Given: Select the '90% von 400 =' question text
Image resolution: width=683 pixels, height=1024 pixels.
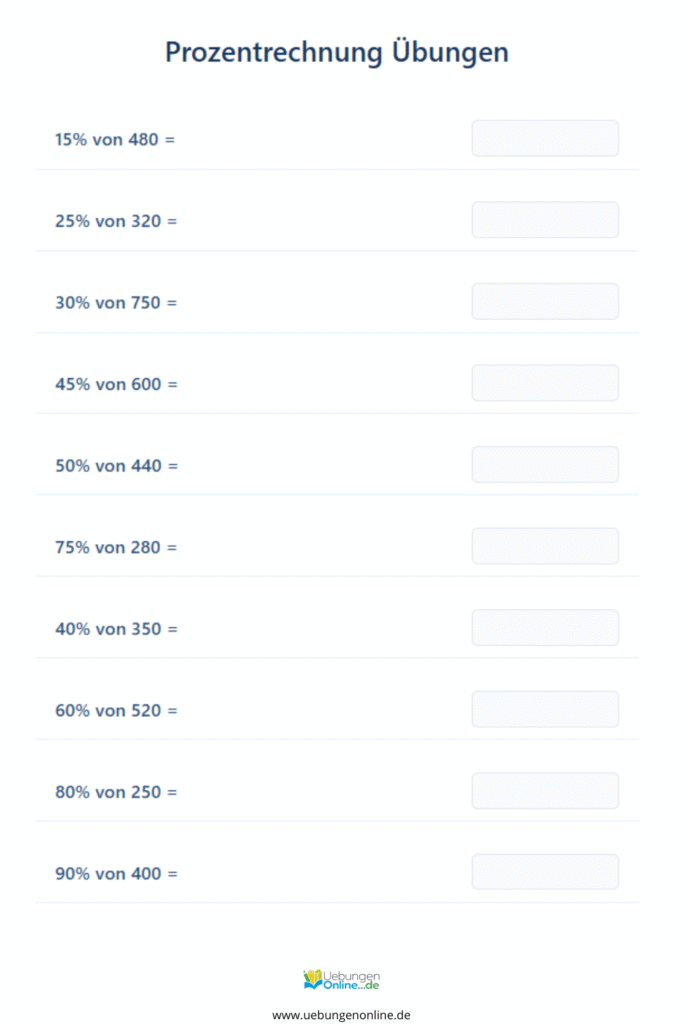Looking at the screenshot, I should pyautogui.click(x=116, y=874).
